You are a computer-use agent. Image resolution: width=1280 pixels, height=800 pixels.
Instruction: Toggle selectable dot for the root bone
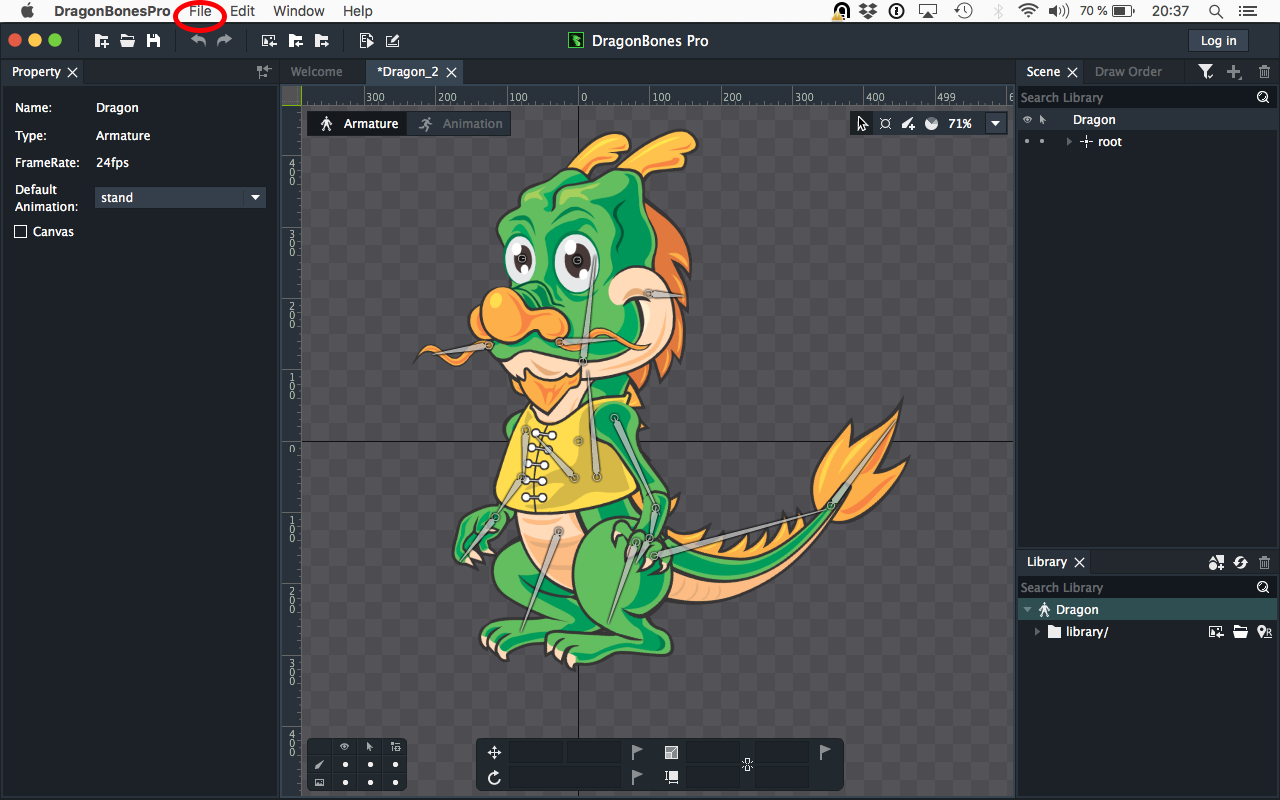pos(1042,142)
